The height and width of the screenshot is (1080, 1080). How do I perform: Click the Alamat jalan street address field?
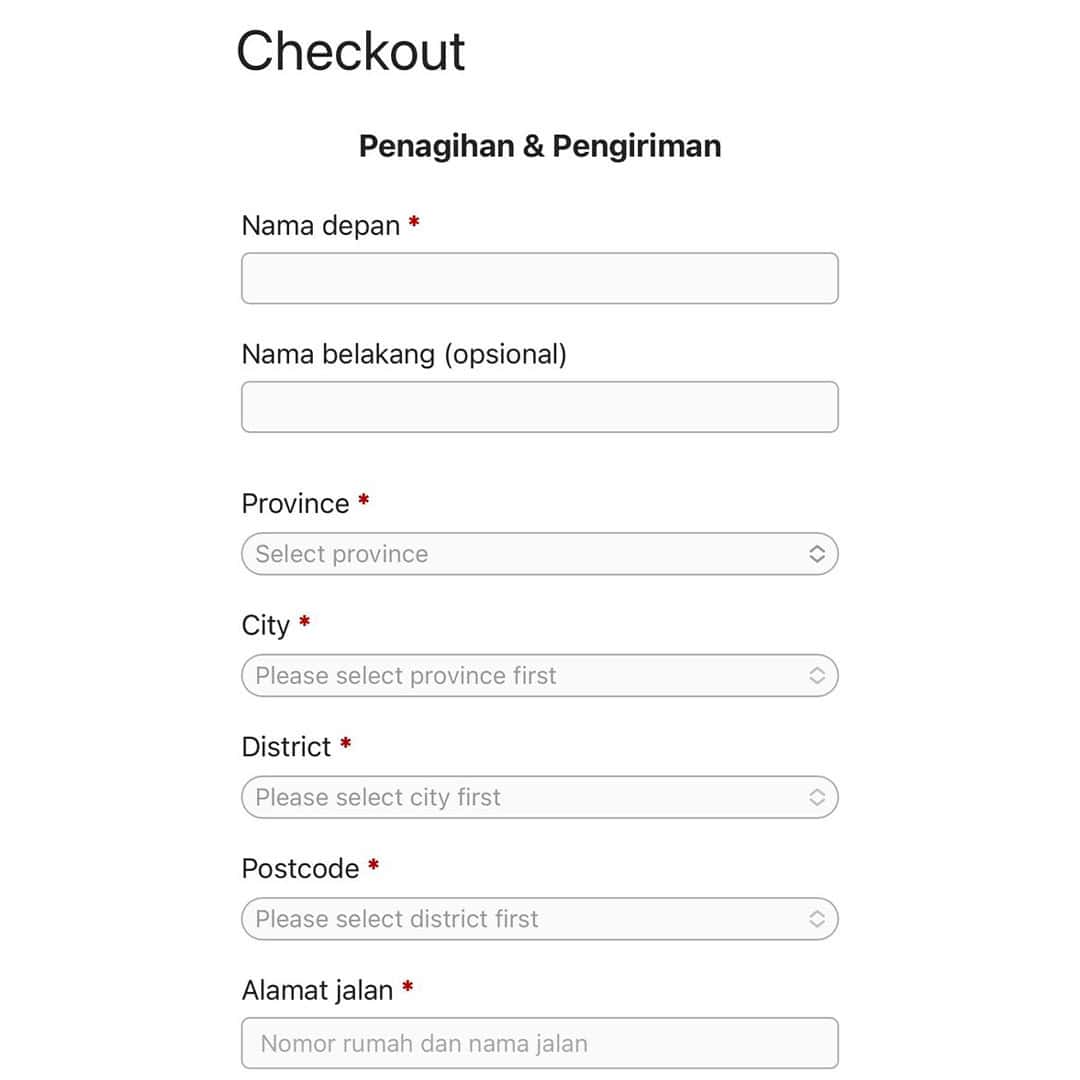539,1043
